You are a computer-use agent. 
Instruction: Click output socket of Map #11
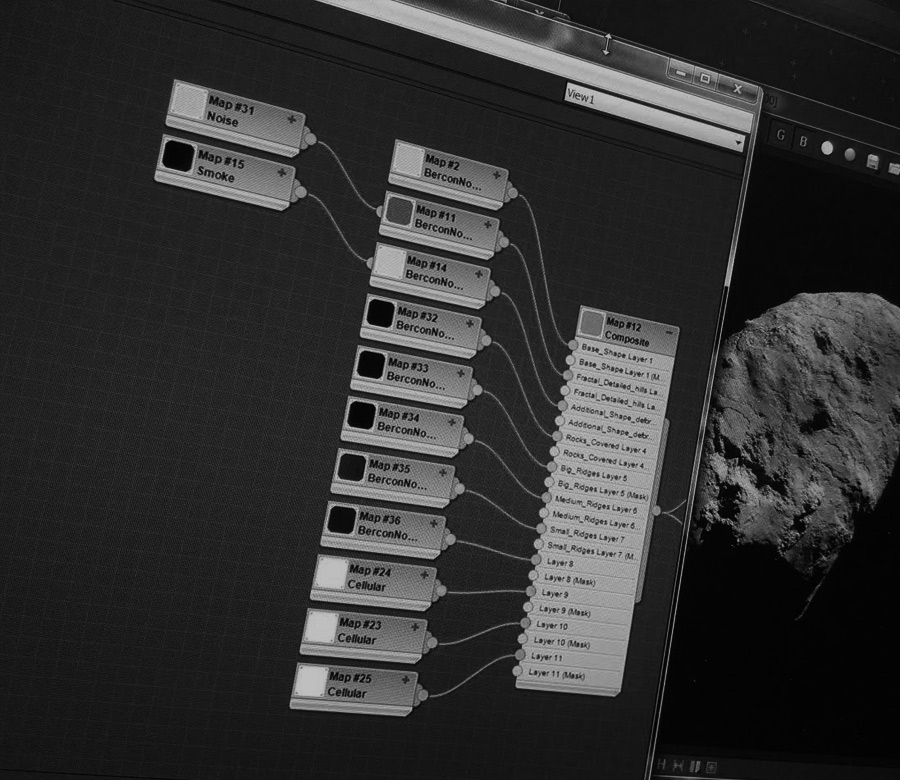[x=503, y=242]
